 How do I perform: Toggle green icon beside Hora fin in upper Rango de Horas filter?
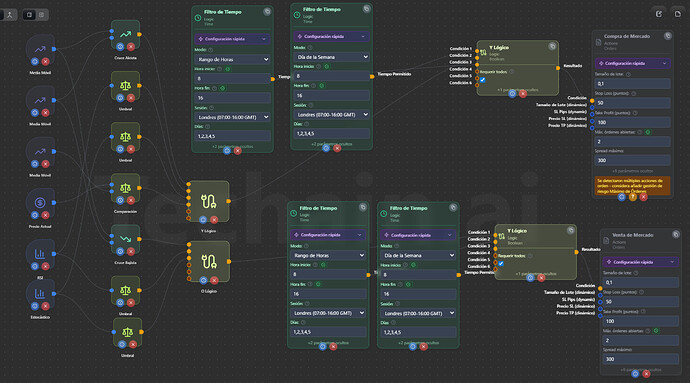[222, 88]
